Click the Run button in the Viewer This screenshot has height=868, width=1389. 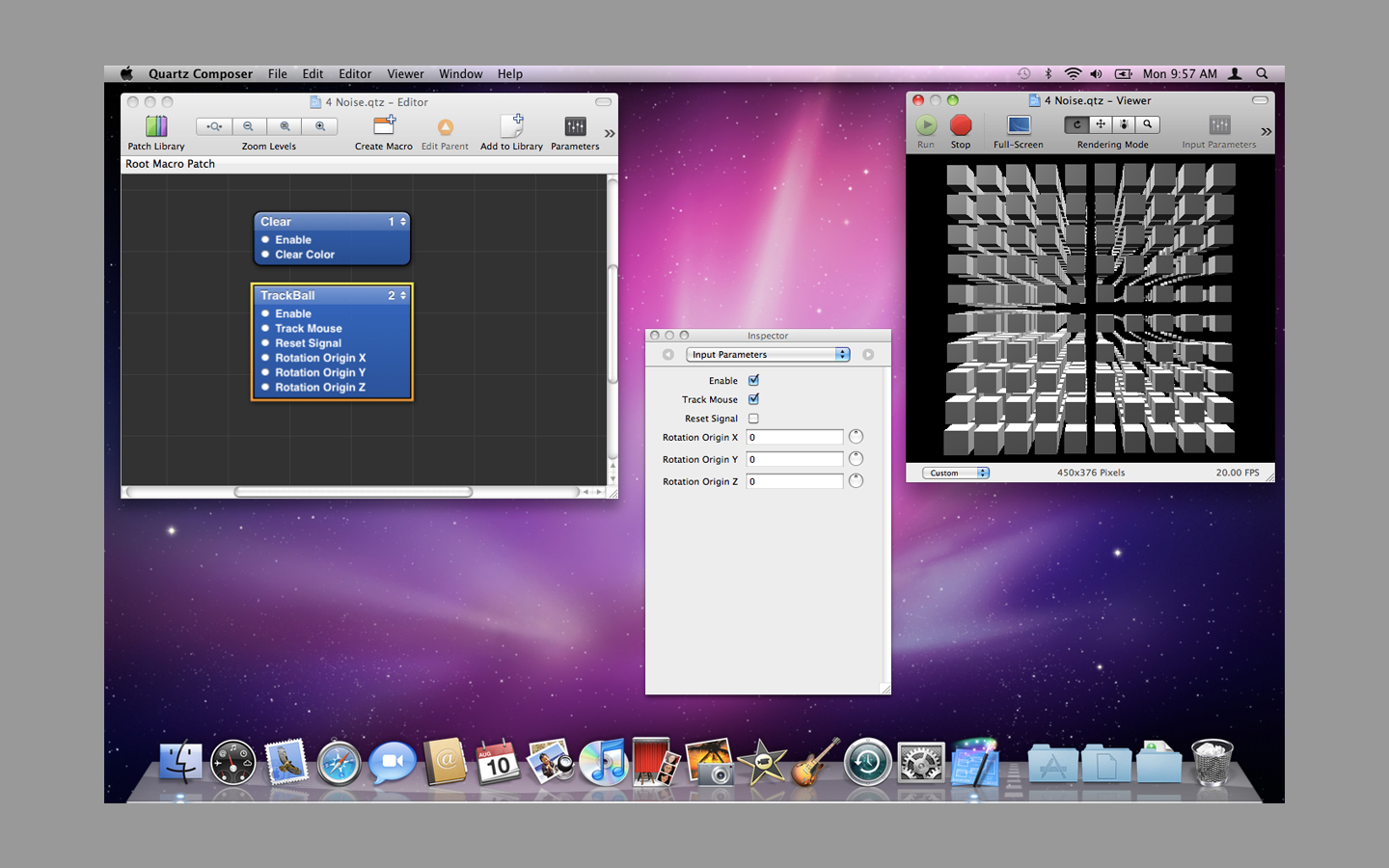[926, 124]
